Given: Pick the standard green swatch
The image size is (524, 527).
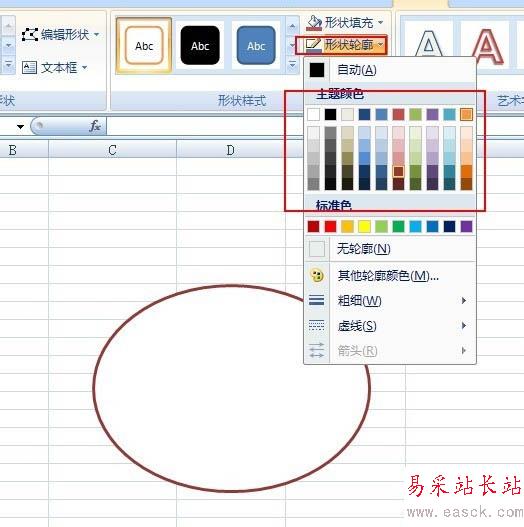Looking at the screenshot, I should point(398,227).
